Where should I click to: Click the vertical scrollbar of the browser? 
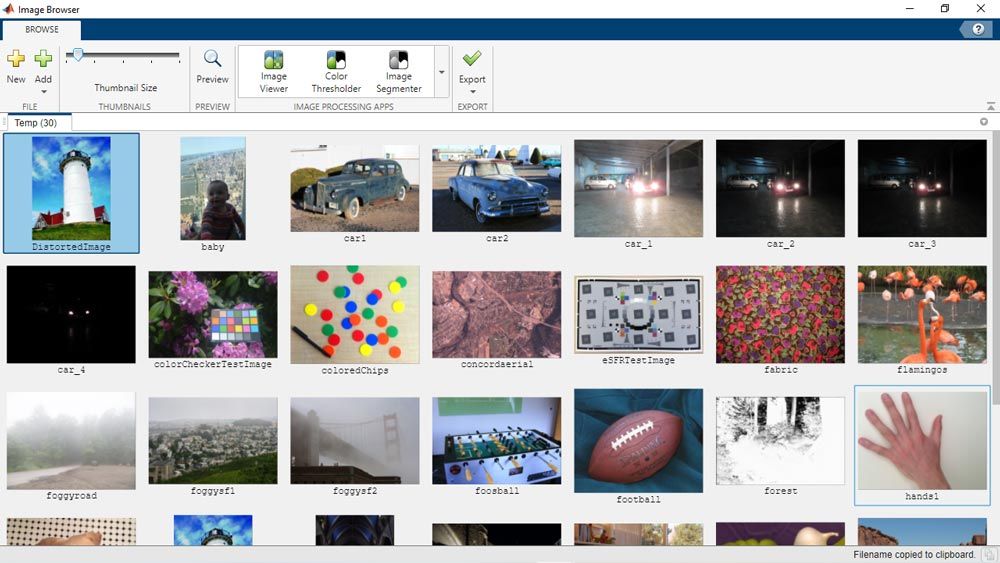(993, 300)
